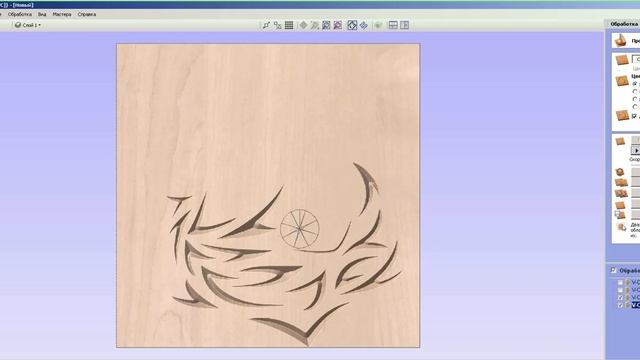Screen dimensions: 640x360
Task: Click the wood block icon beside the input field
Action: click(x=622, y=60)
